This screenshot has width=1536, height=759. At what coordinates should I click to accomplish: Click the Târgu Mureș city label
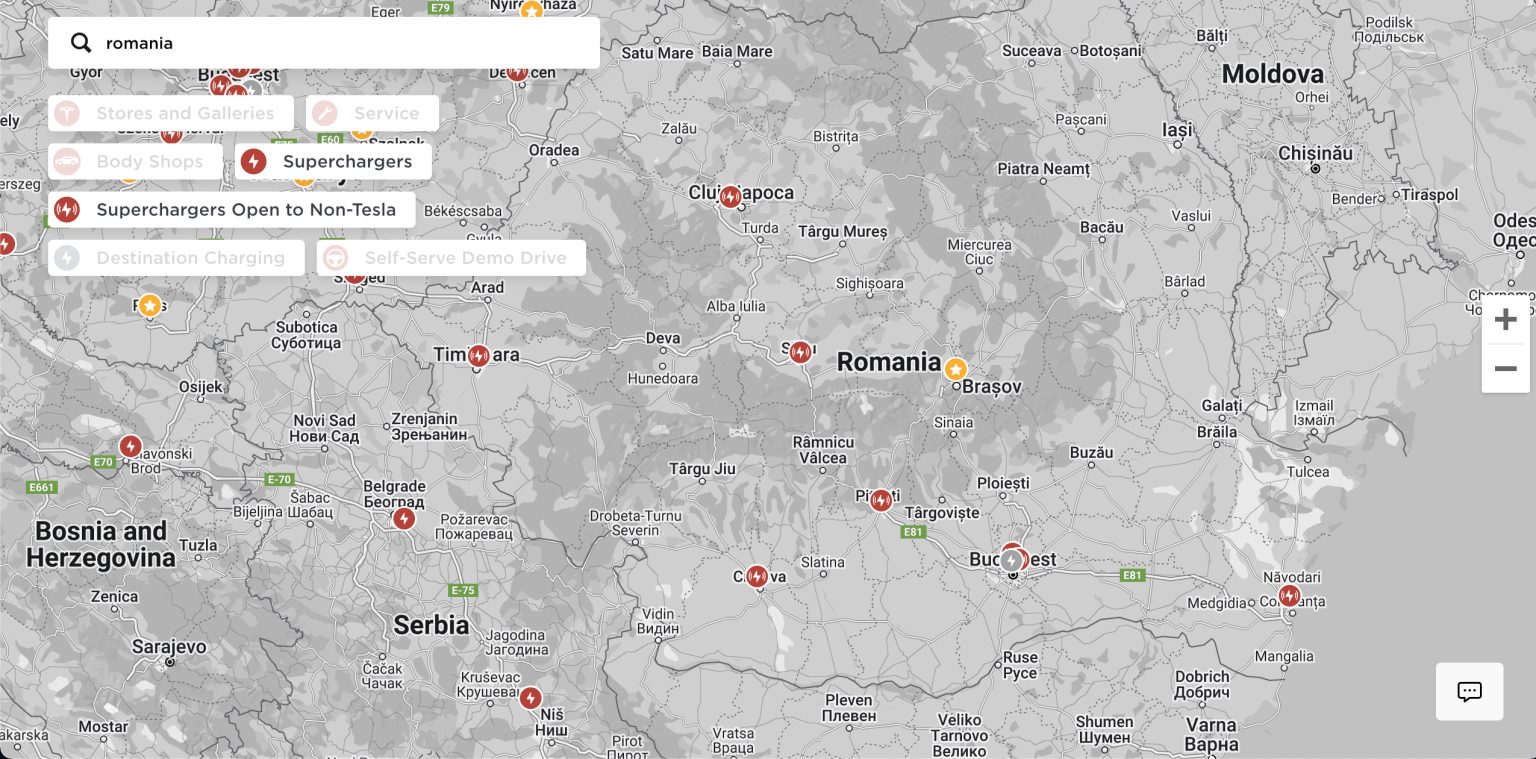[843, 231]
